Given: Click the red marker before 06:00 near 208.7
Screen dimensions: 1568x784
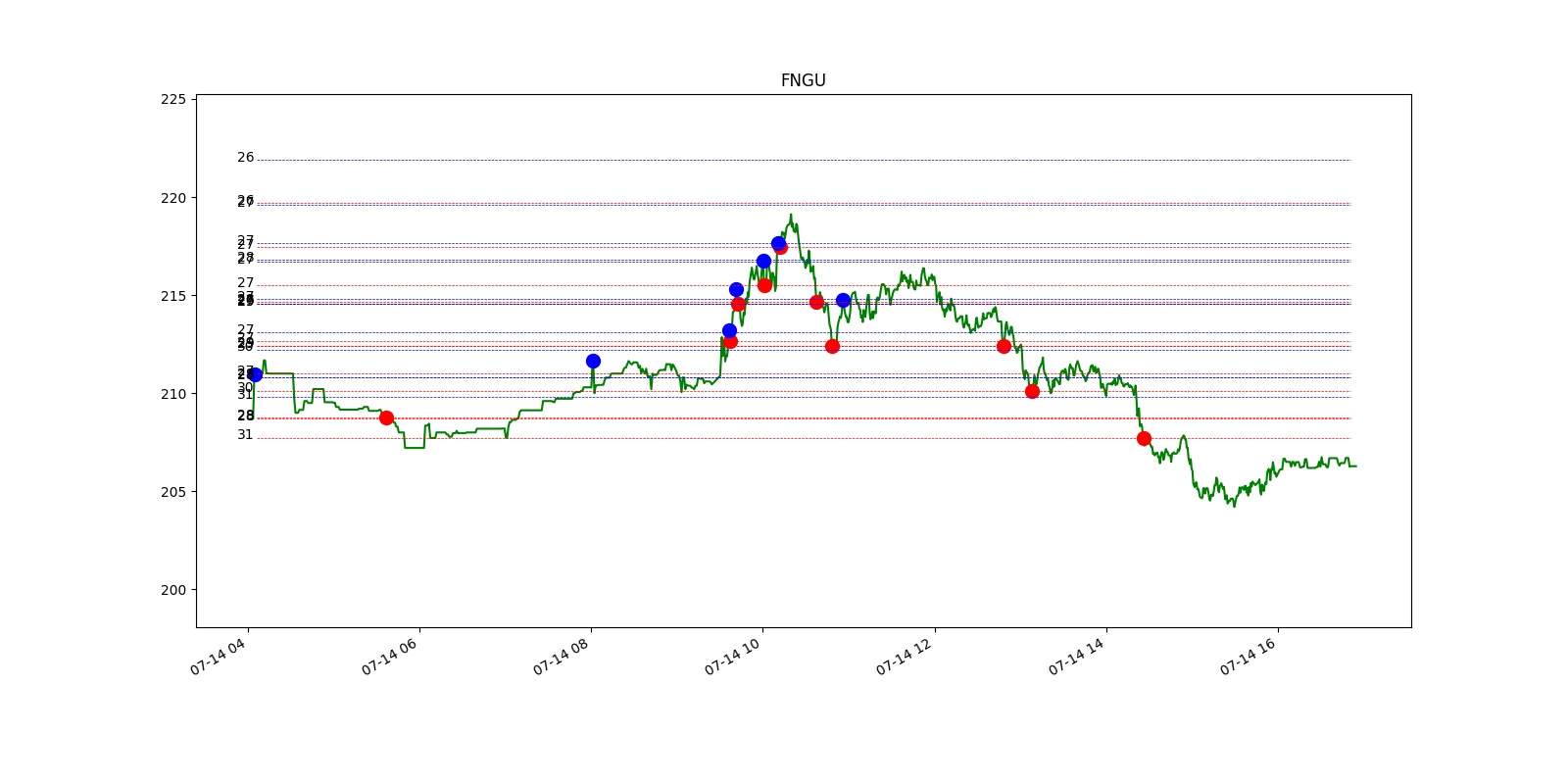Looking at the screenshot, I should coord(386,417).
